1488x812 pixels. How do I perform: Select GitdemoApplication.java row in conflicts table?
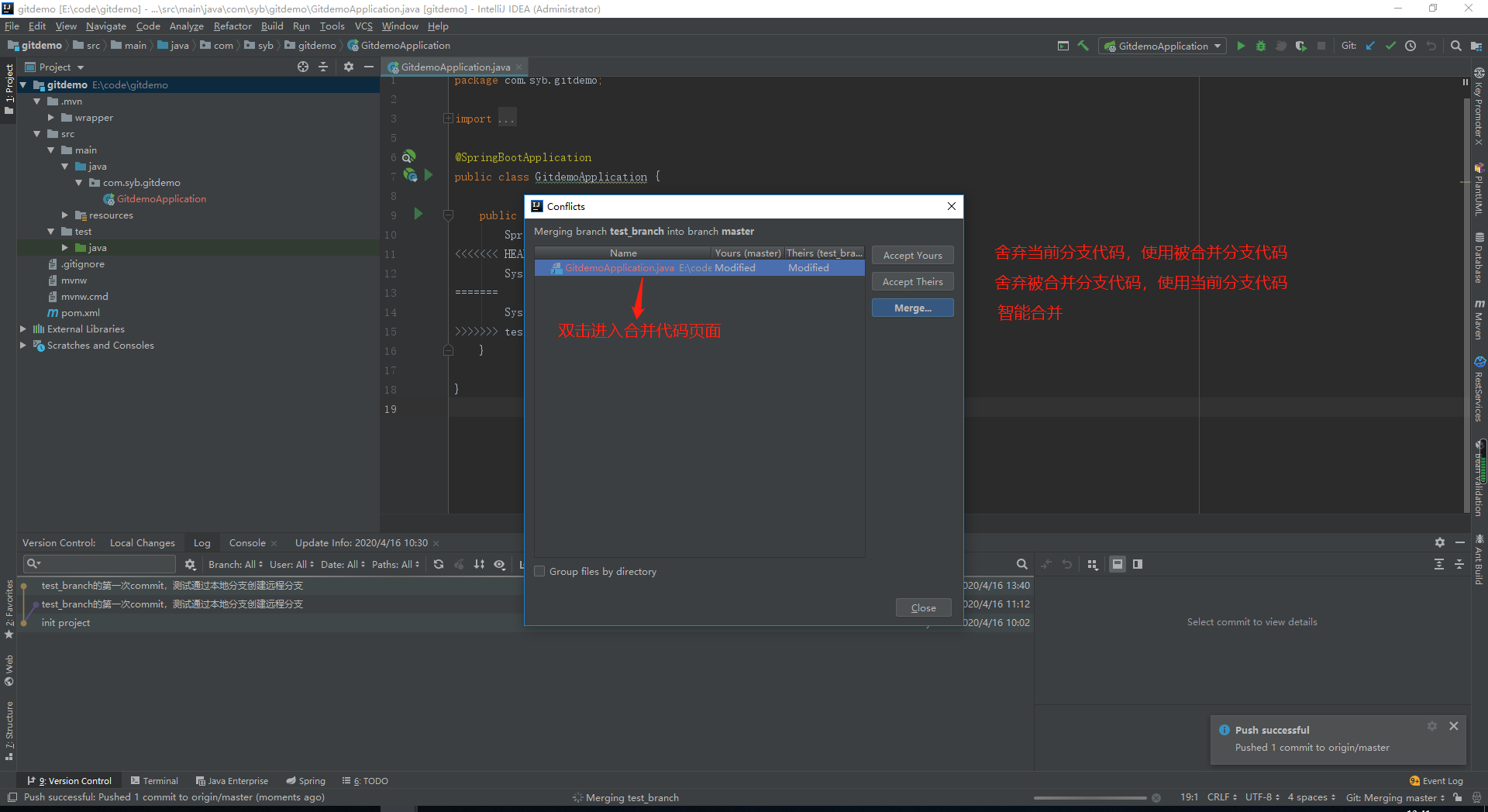pos(699,267)
